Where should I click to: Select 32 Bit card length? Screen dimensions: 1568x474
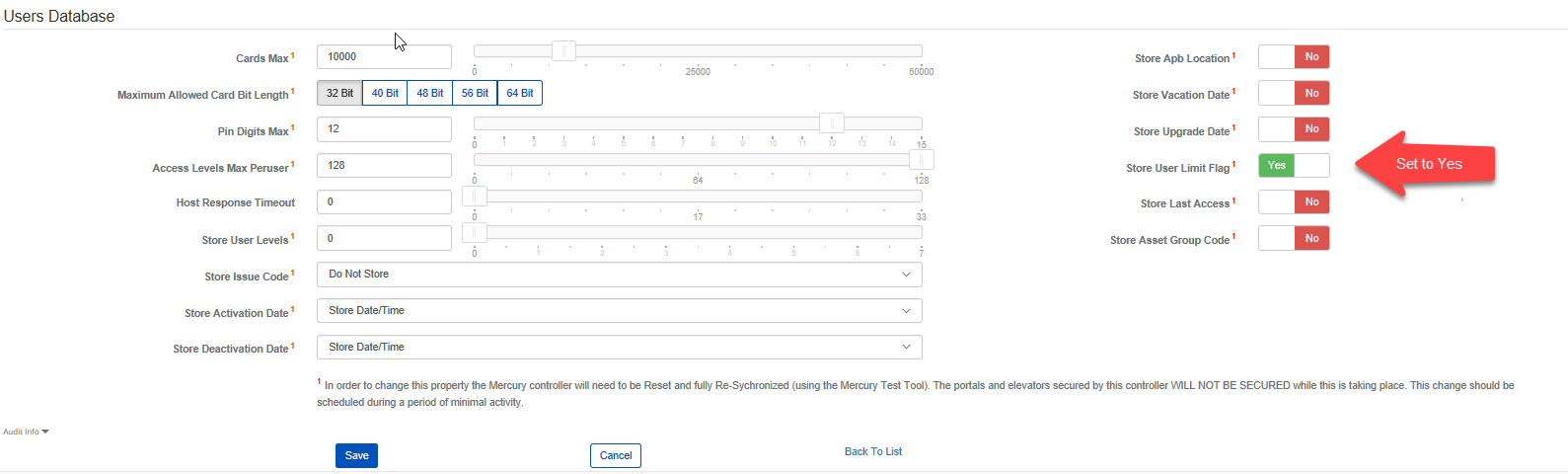339,93
